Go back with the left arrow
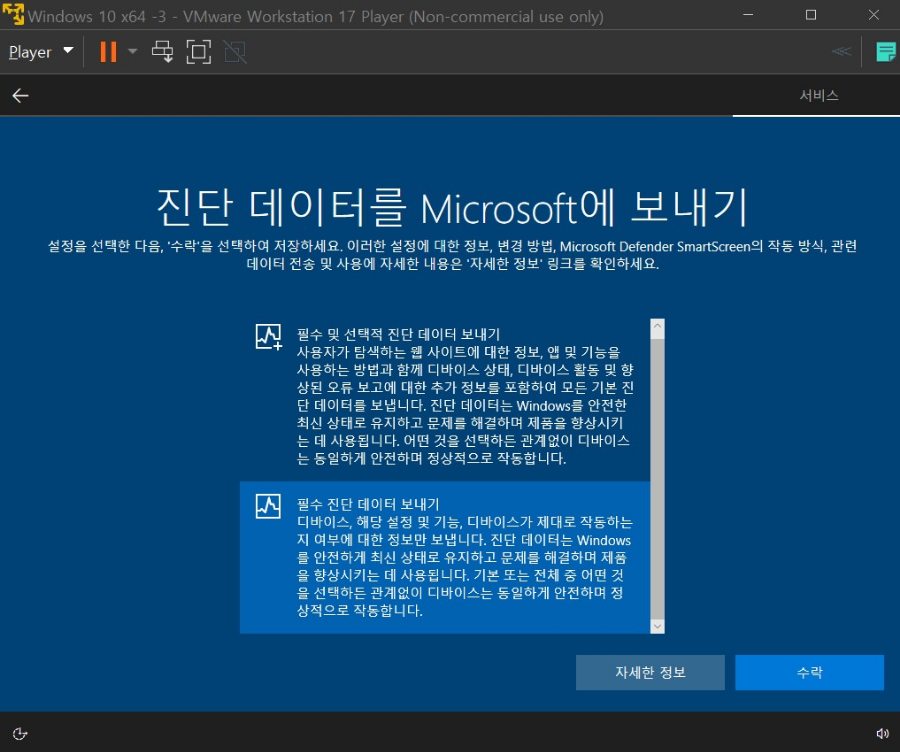Image resolution: width=900 pixels, height=752 pixels. (x=21, y=95)
